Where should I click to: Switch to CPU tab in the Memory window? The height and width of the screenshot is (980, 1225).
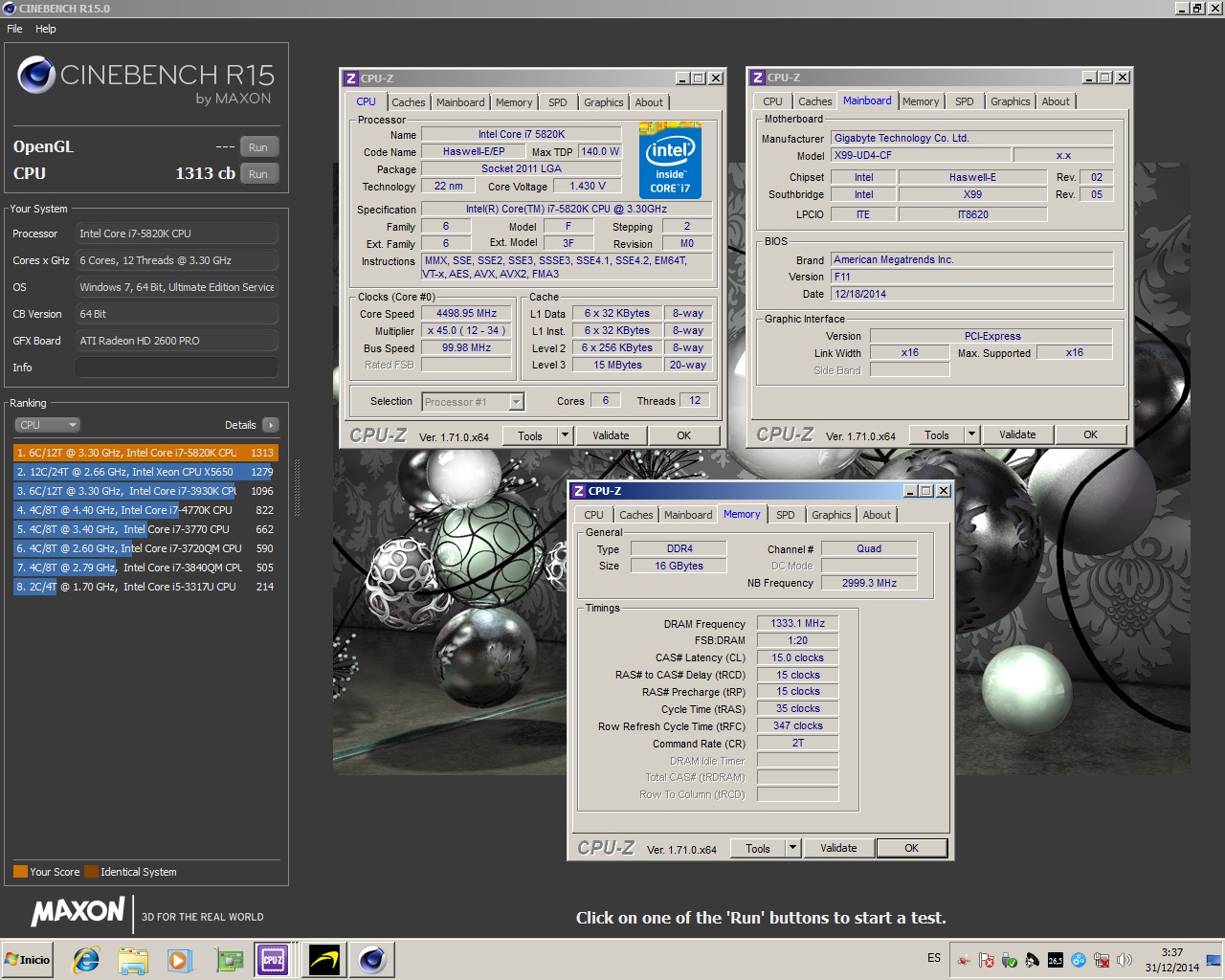click(x=594, y=515)
